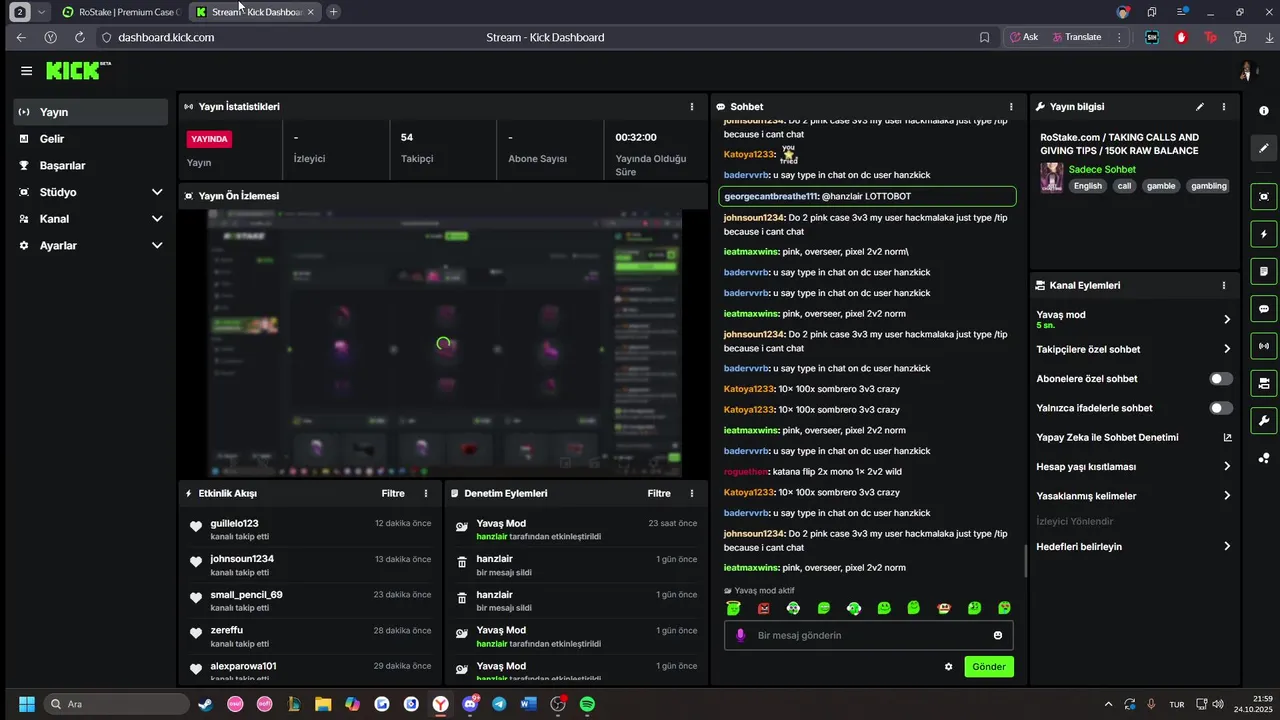1280x720 pixels.
Task: Open a new browser tab with the plus button
Action: (x=333, y=12)
